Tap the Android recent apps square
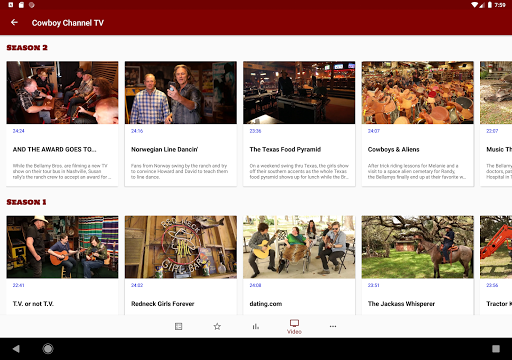Image resolution: width=512 pixels, height=360 pixels. 496,349
